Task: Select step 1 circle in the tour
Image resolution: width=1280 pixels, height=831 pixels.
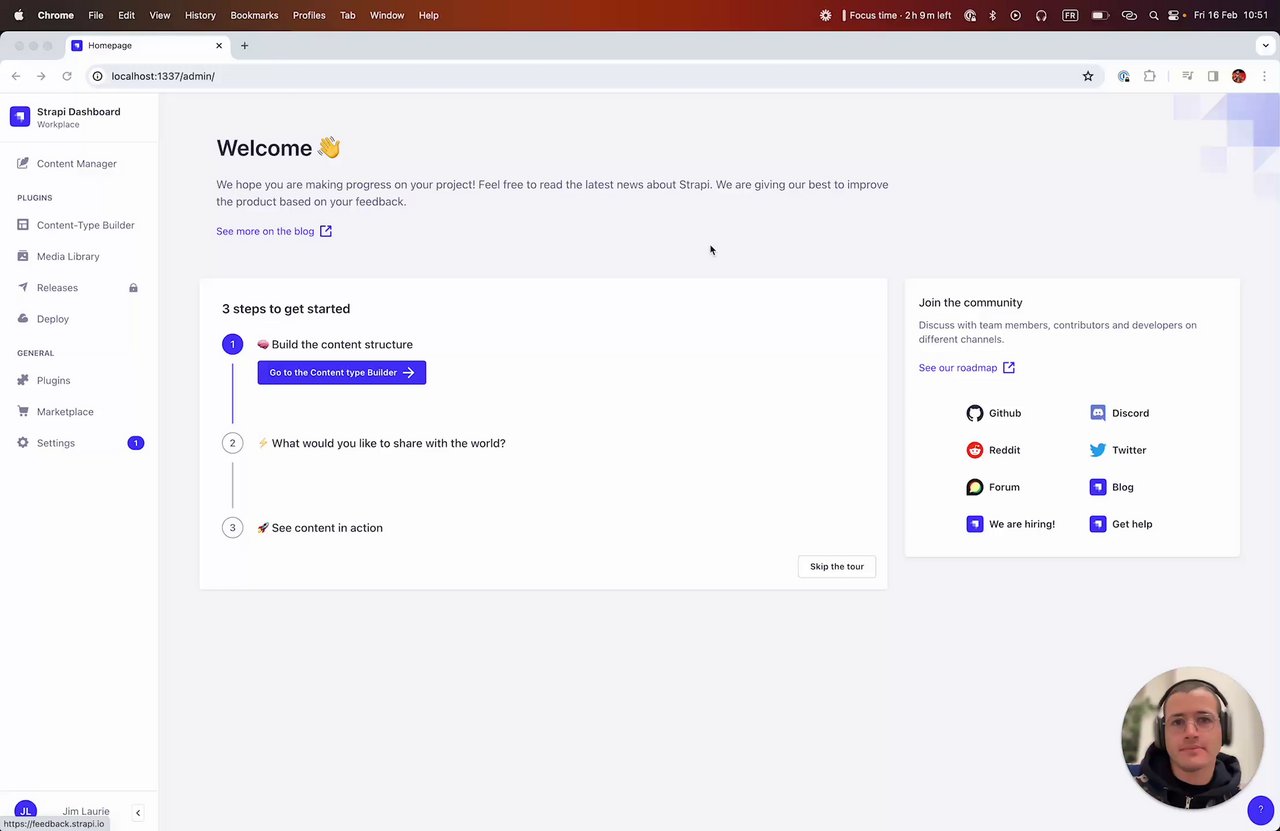Action: [x=232, y=344]
